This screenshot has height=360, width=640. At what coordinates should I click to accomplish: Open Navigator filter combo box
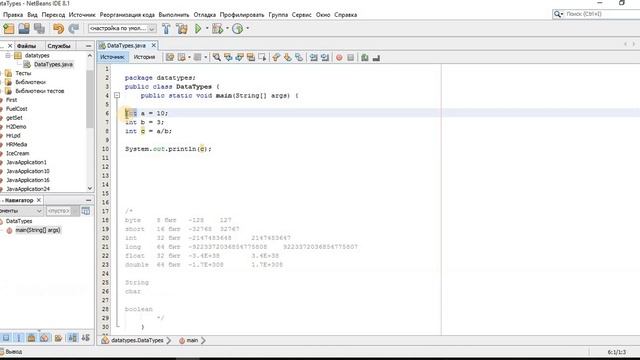pos(62,211)
